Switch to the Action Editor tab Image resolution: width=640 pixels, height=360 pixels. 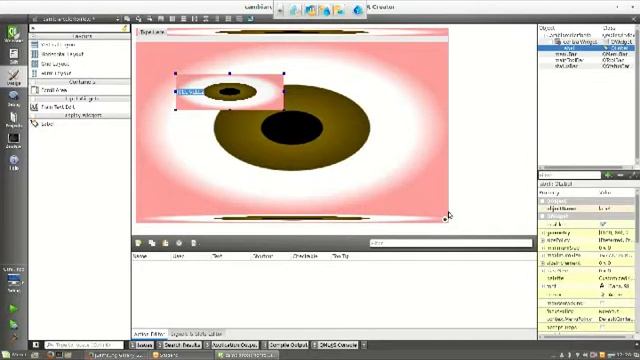pyautogui.click(x=149, y=334)
